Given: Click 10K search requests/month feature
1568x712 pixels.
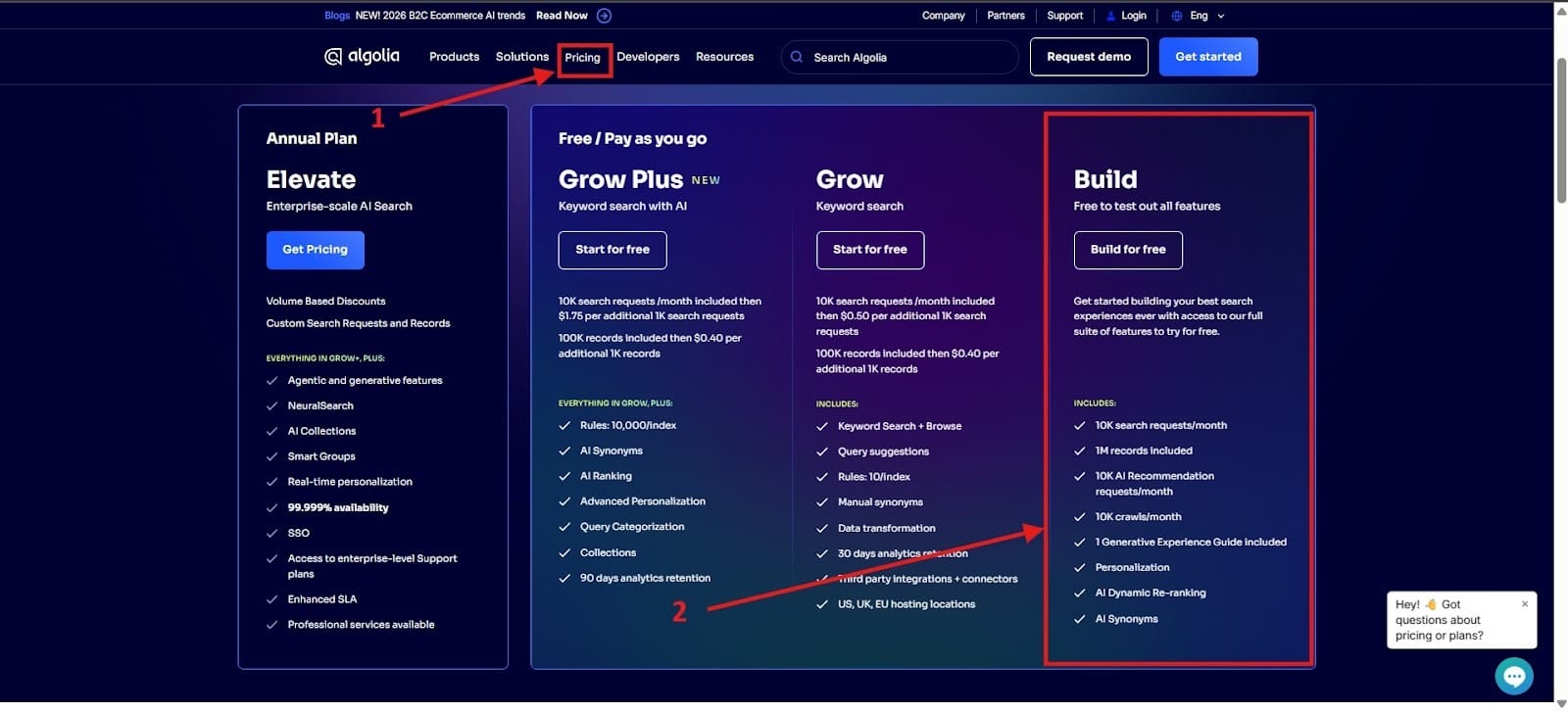Looking at the screenshot, I should click(x=1161, y=425).
